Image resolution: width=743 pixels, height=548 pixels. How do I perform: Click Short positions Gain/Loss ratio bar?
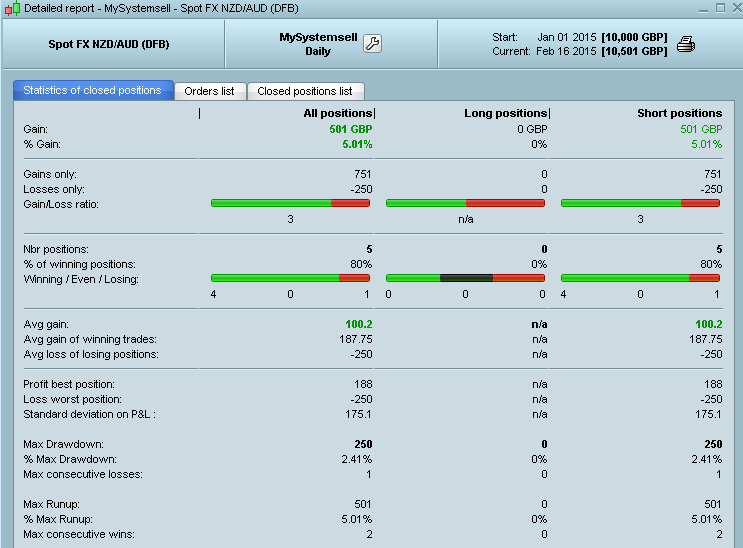[x=640, y=203]
